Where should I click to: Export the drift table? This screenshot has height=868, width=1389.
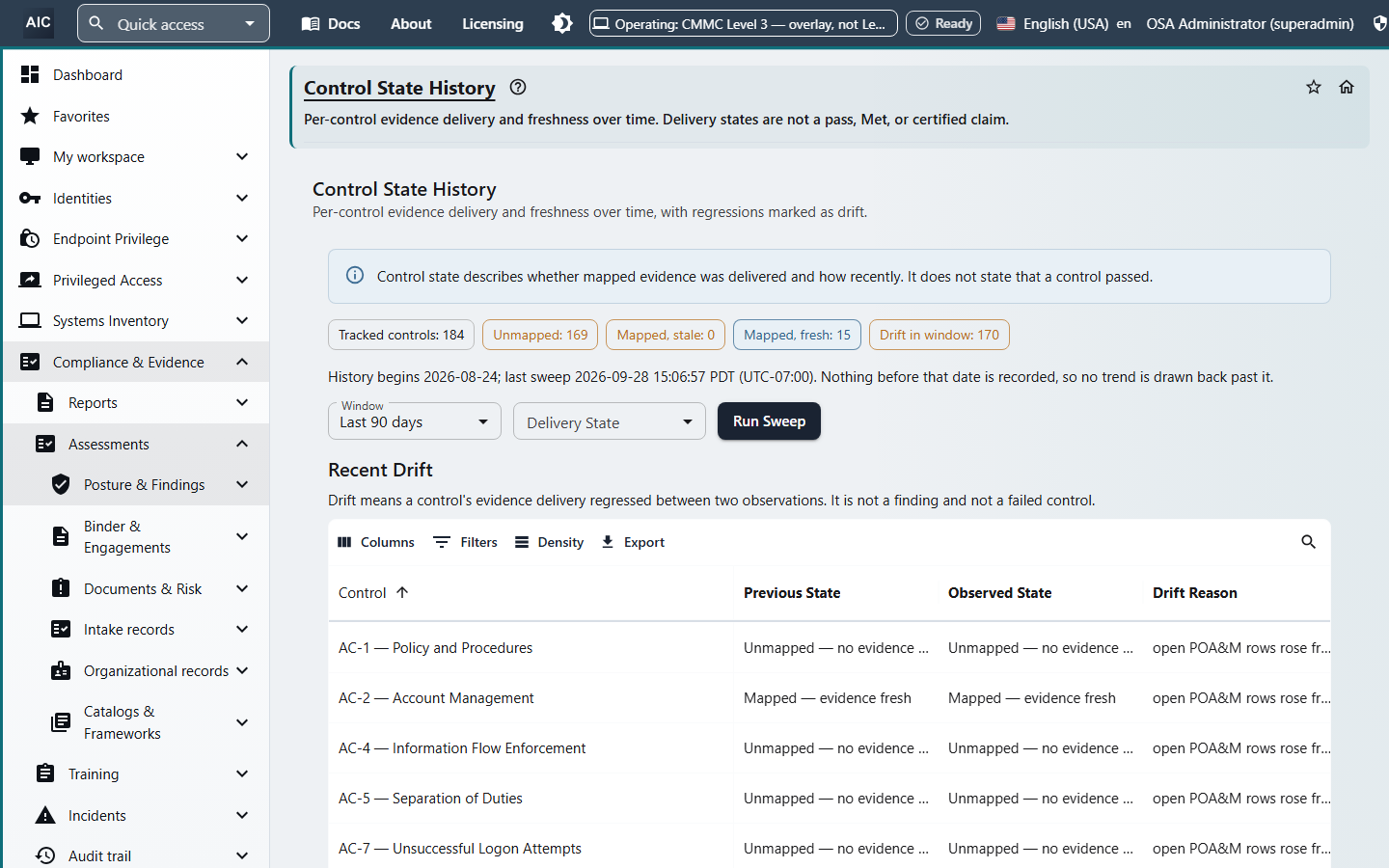coord(633,543)
